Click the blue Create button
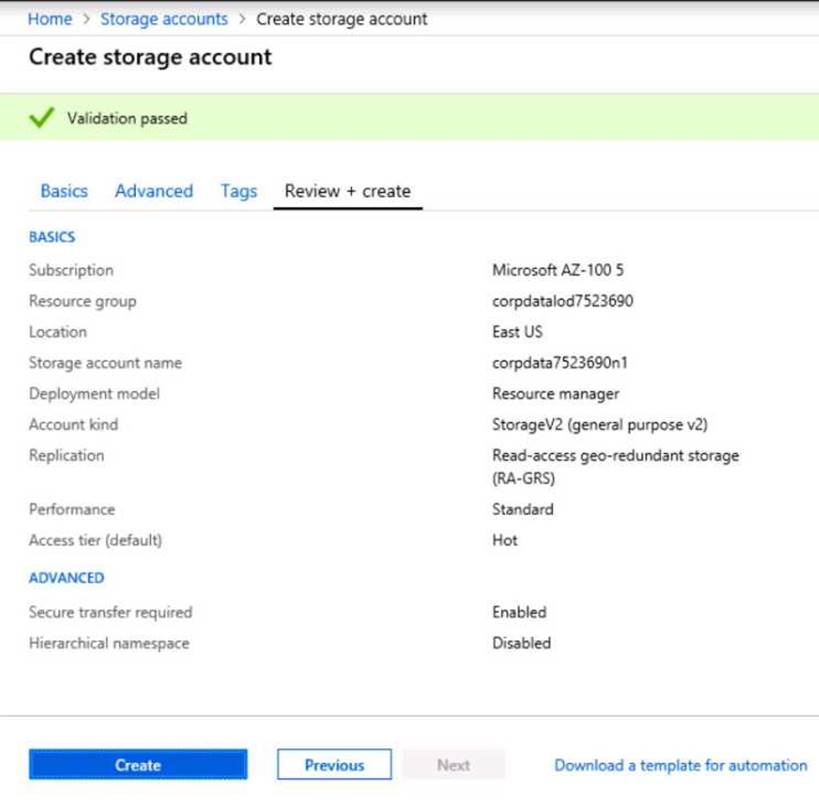The width and height of the screenshot is (819, 807). point(138,764)
